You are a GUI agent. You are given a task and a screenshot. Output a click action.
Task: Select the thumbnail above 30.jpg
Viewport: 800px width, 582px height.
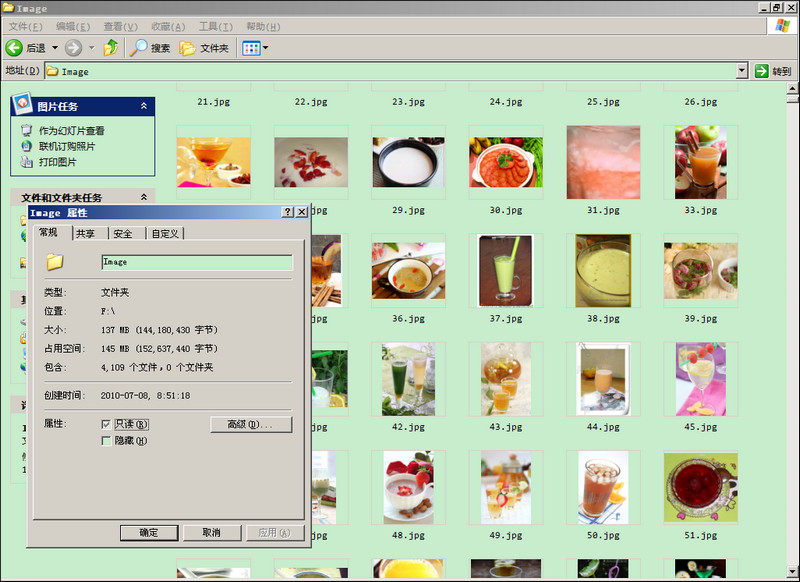point(506,162)
